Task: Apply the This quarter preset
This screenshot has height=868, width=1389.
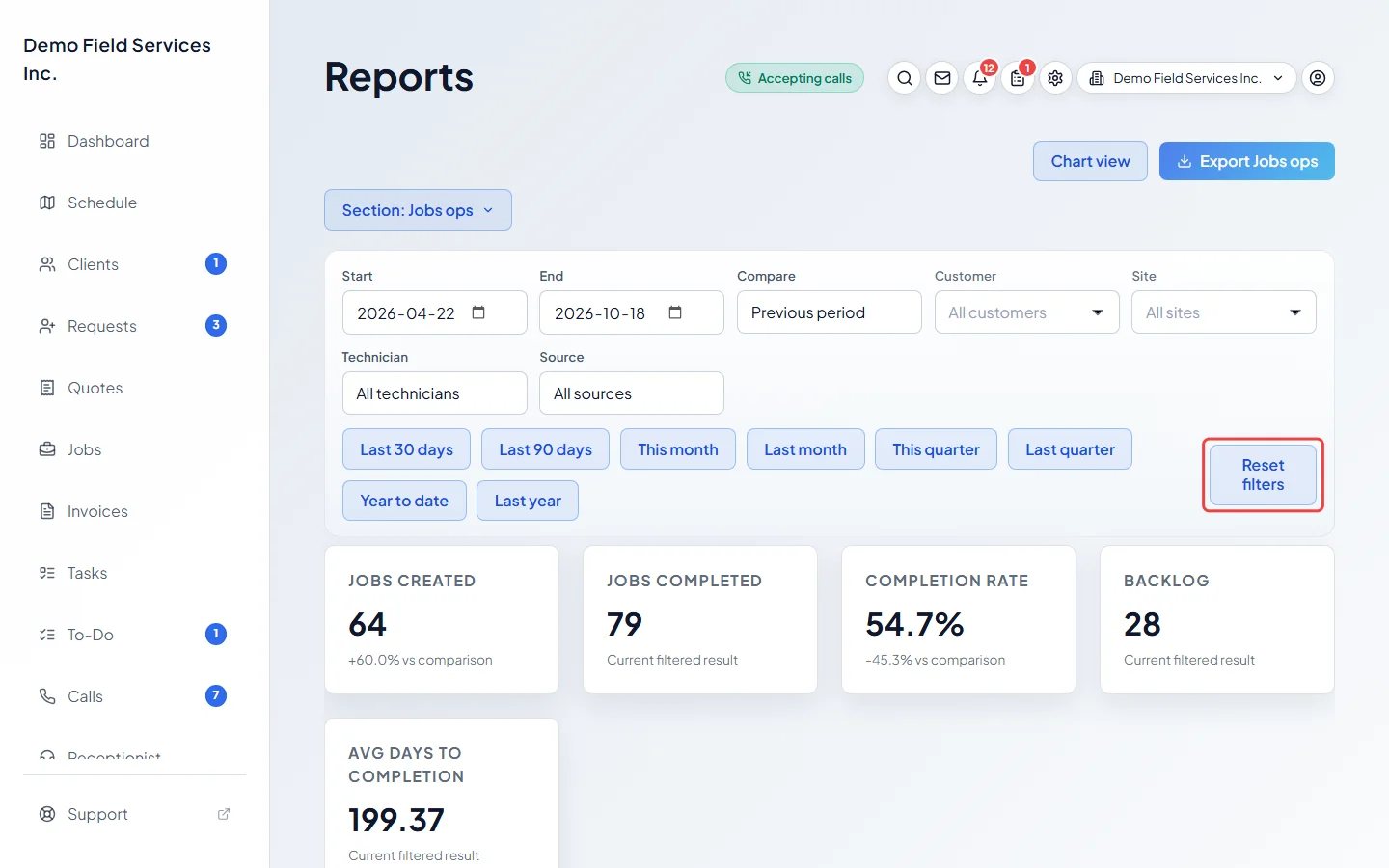Action: coord(936,449)
